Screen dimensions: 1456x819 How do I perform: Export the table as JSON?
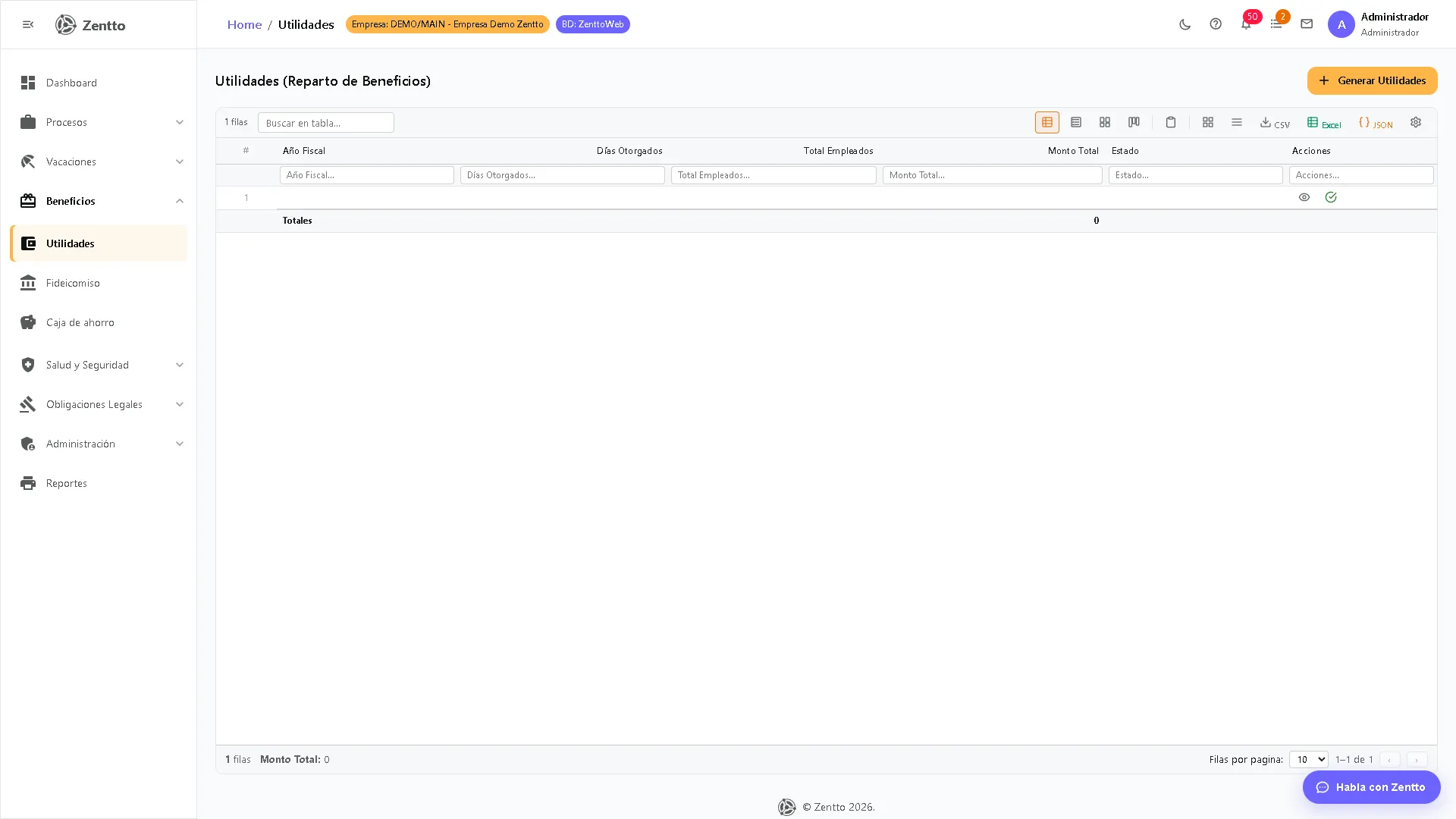(x=1376, y=123)
